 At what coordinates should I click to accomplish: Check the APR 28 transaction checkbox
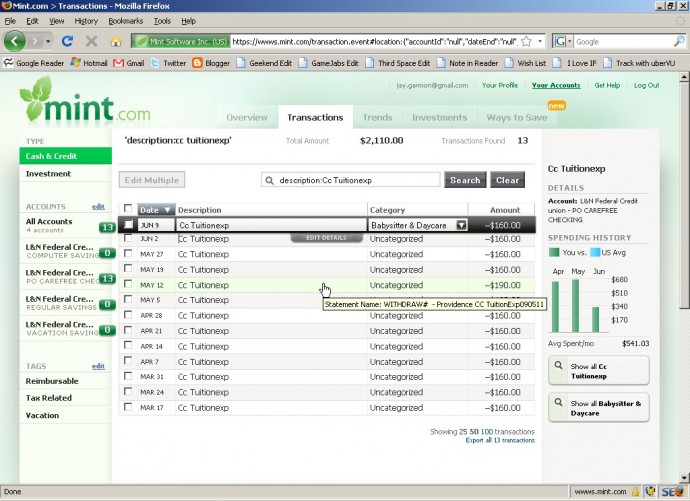pos(128,315)
